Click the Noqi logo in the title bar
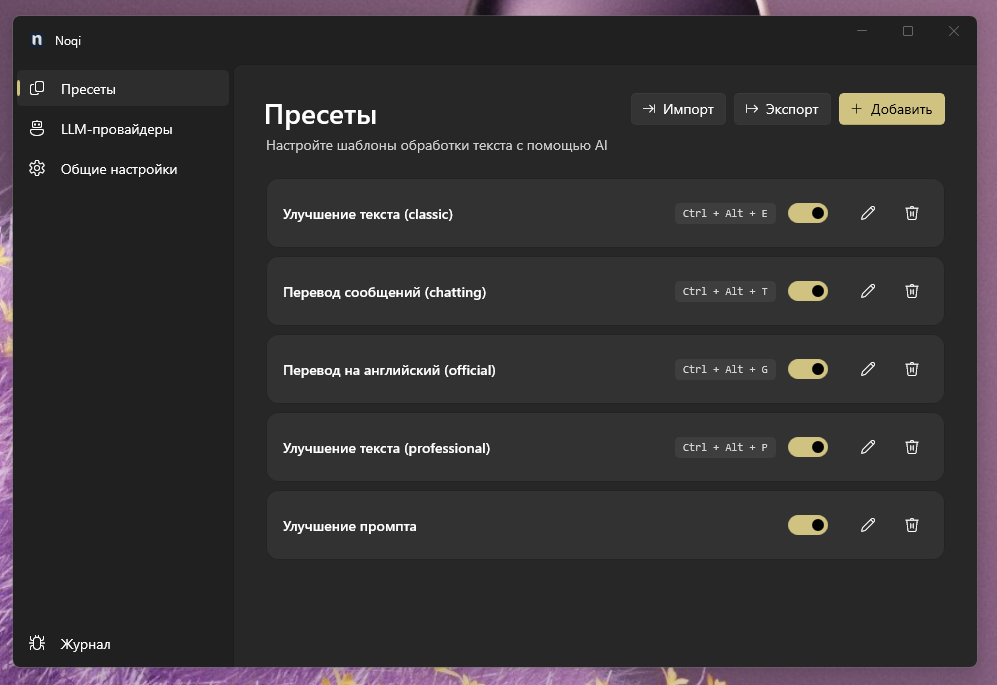The width and height of the screenshot is (997, 685). point(36,40)
